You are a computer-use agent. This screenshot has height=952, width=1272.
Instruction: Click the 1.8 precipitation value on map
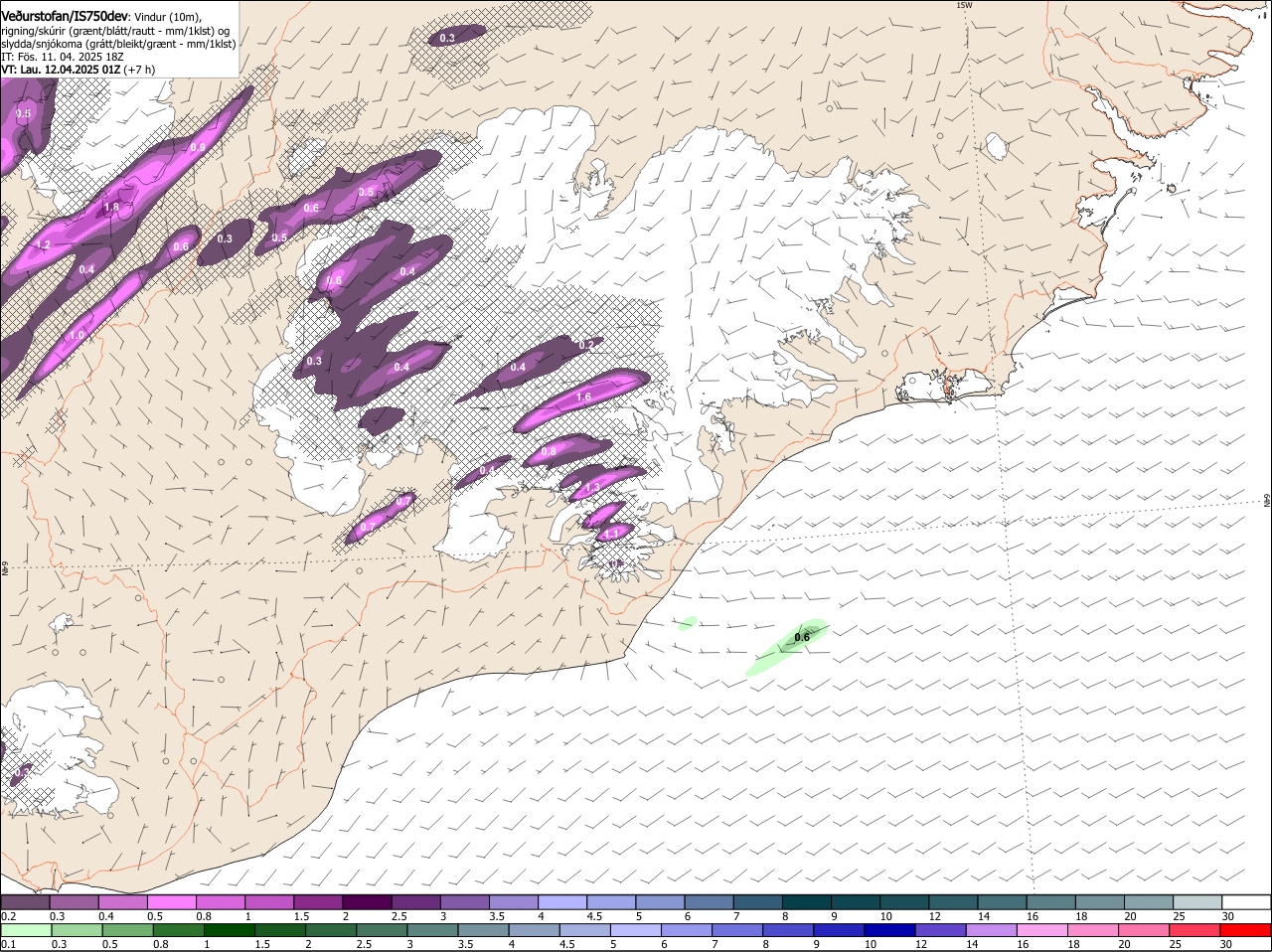[111, 208]
